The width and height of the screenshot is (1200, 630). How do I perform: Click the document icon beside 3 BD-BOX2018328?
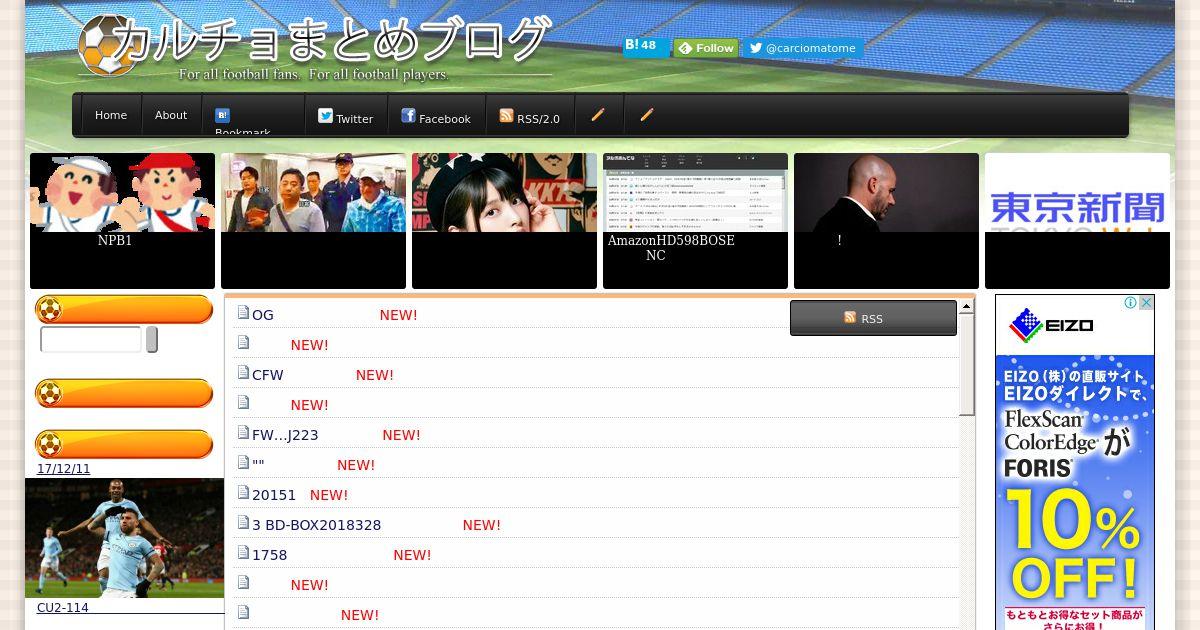click(x=243, y=523)
